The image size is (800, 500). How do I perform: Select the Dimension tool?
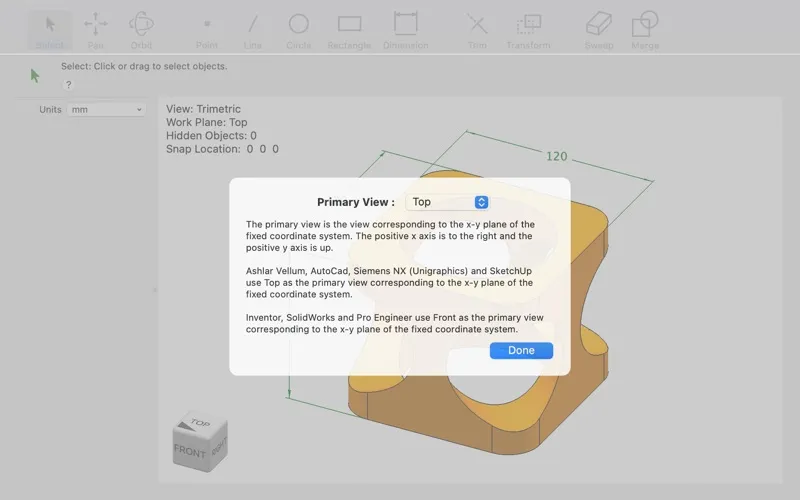(406, 31)
